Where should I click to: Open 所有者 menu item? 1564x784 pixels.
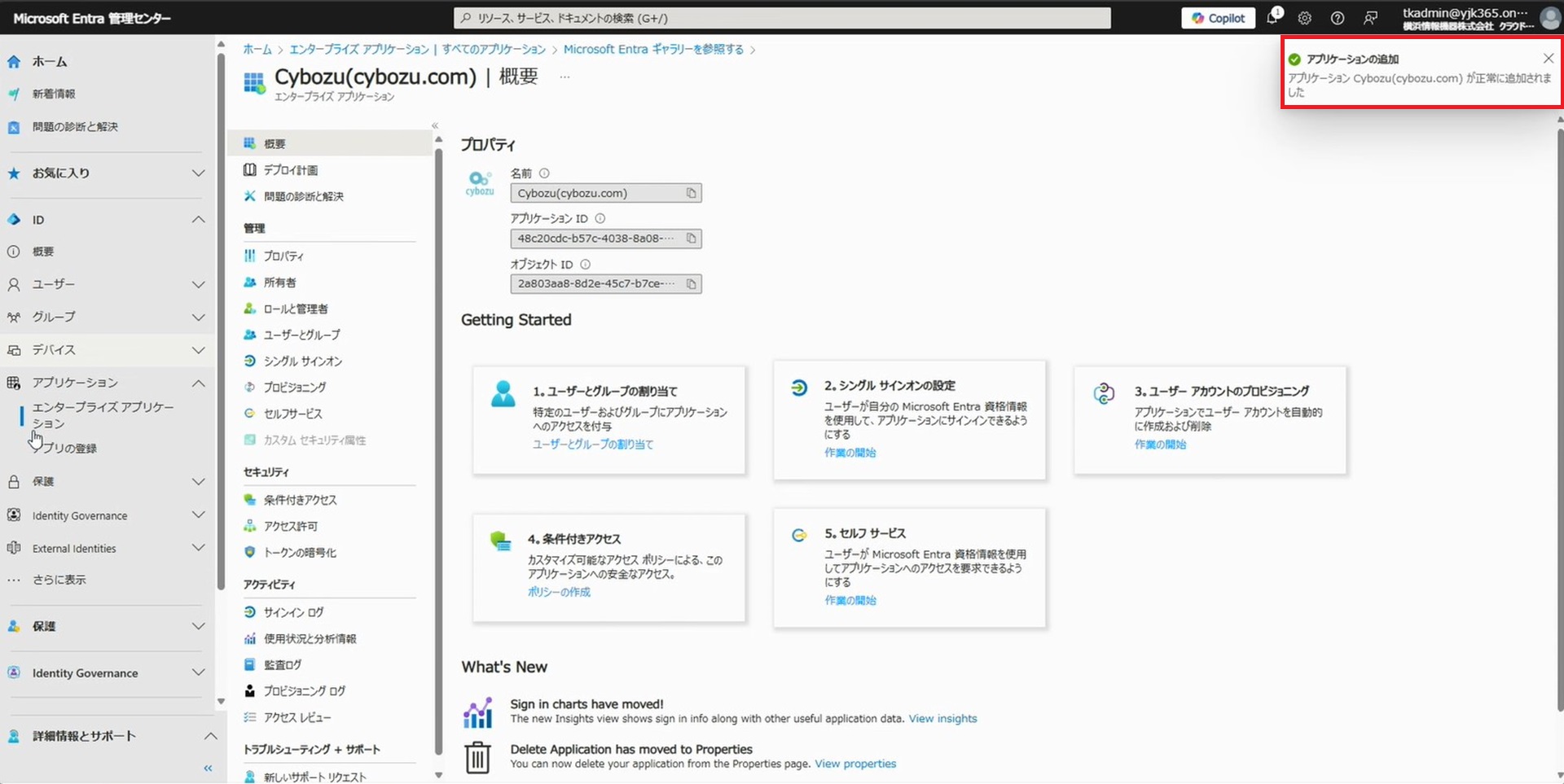279,283
